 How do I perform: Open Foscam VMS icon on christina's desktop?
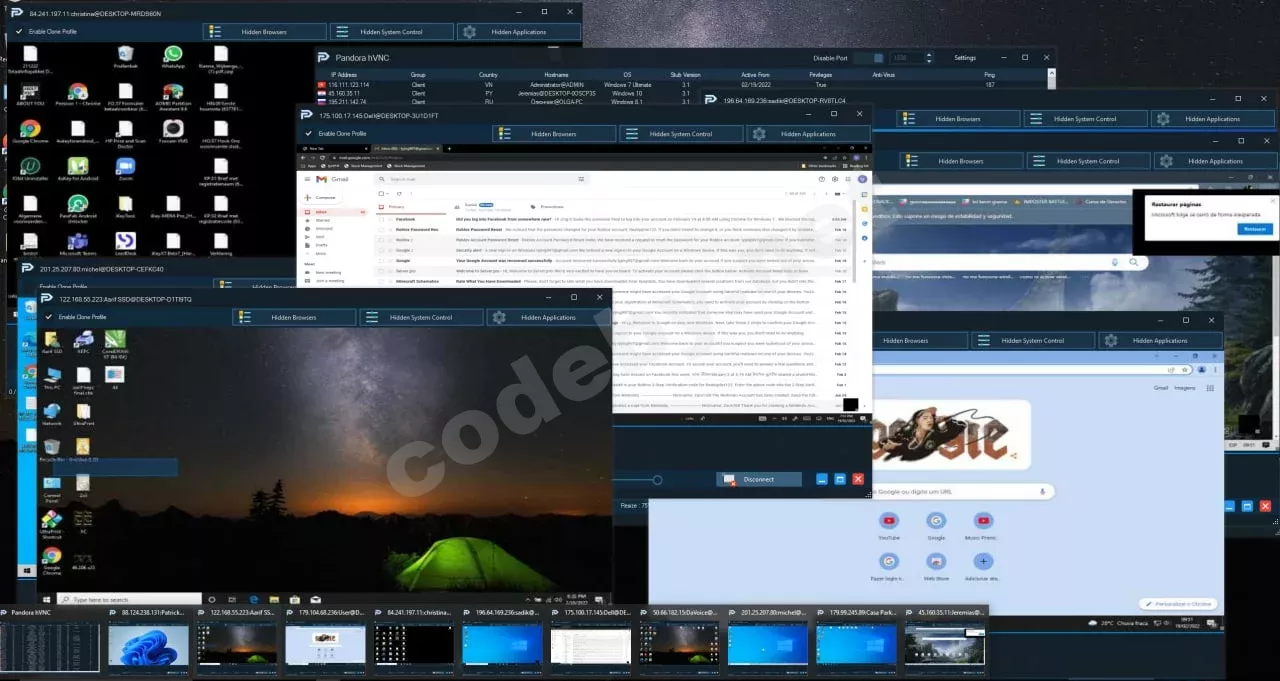pyautogui.click(x=173, y=132)
